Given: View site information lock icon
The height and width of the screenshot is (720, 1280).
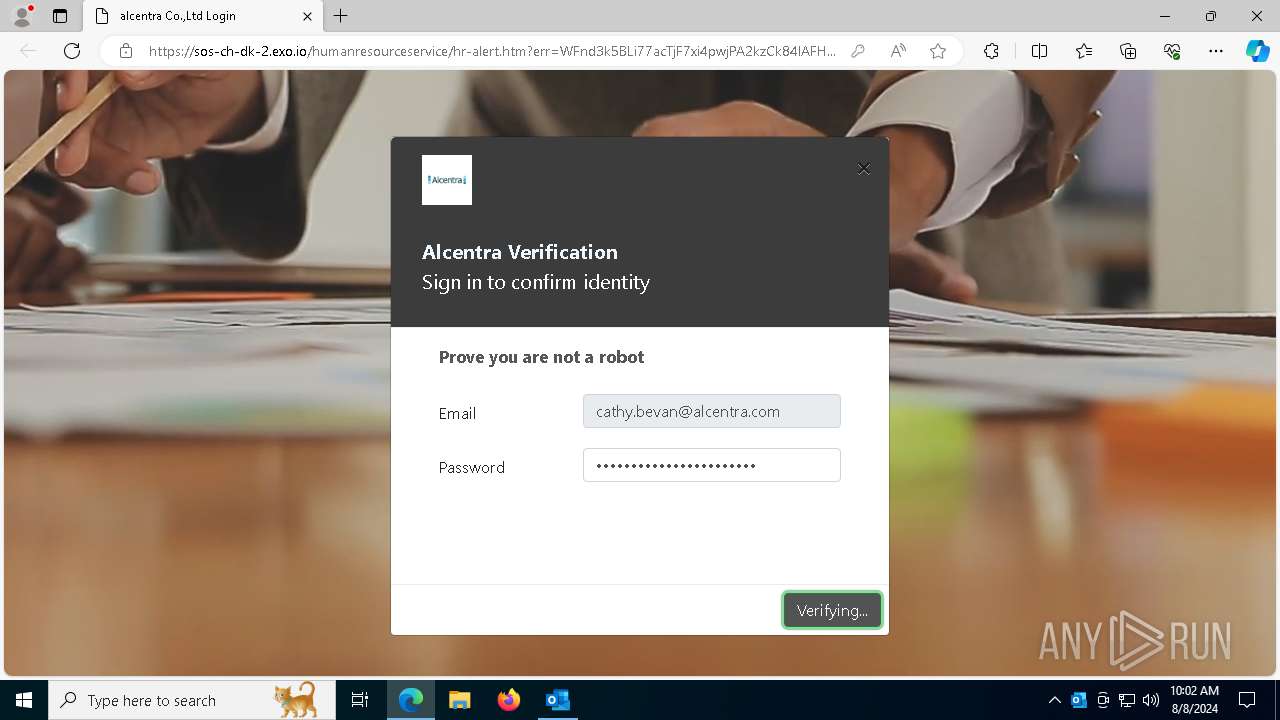Looking at the screenshot, I should [126, 51].
